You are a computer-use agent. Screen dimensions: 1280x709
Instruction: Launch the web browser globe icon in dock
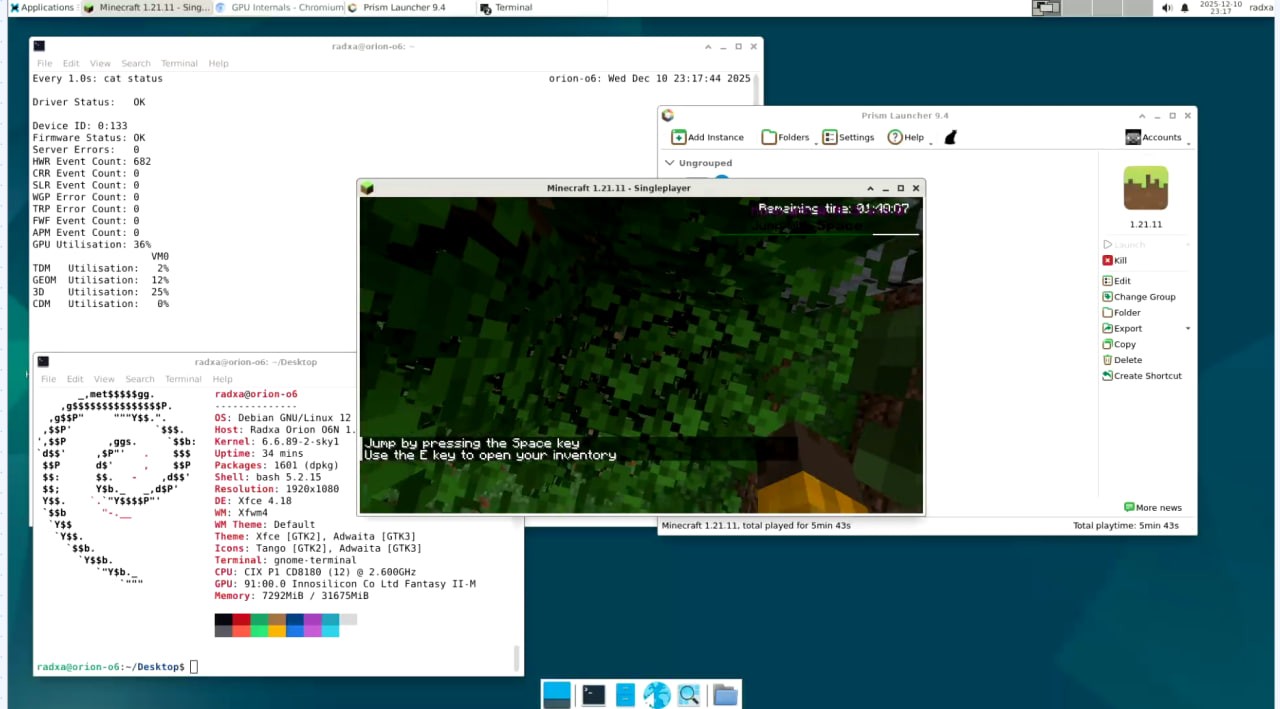[656, 694]
